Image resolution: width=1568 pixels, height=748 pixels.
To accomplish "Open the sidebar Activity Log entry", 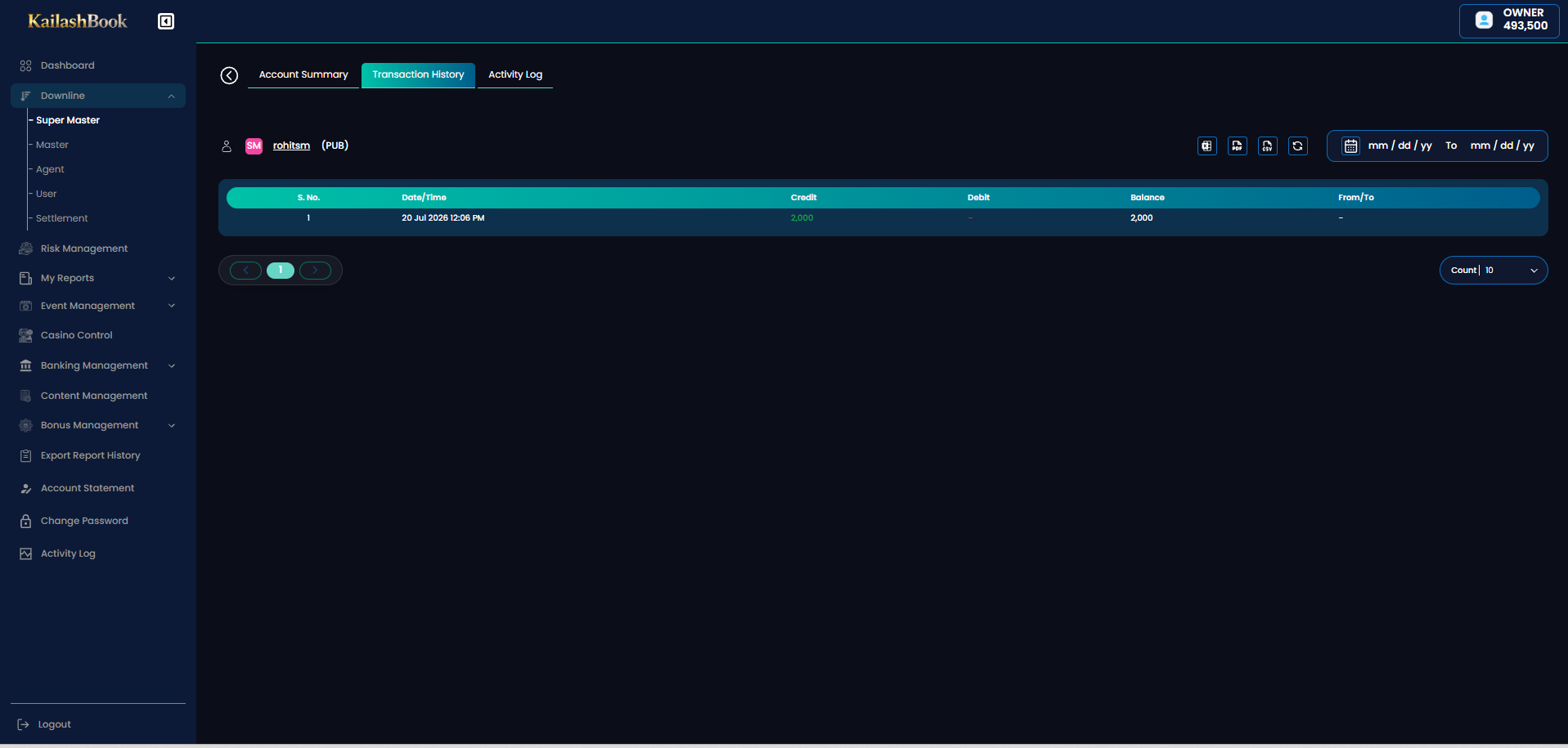I will pos(68,553).
